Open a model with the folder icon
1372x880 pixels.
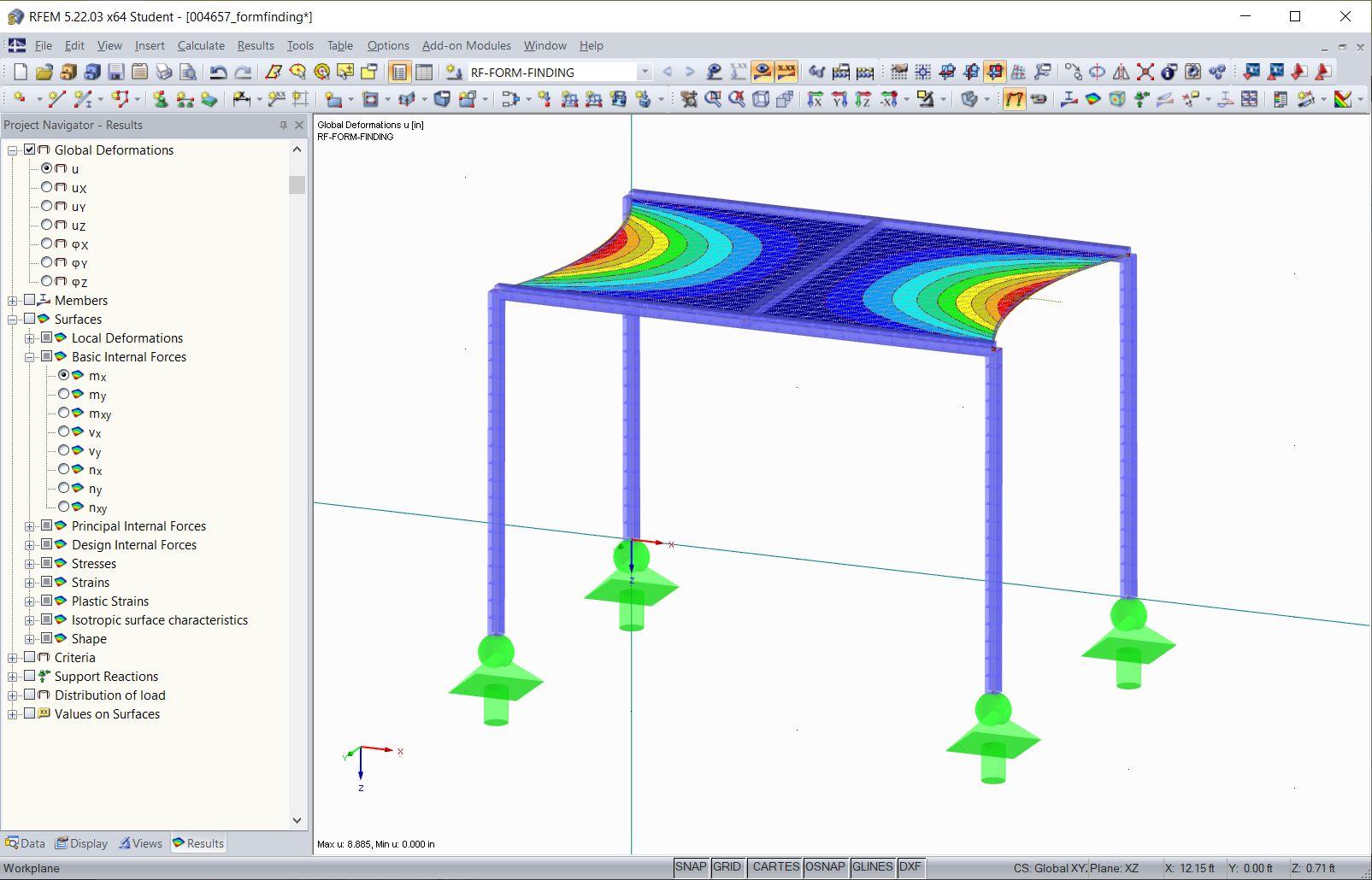pos(44,72)
